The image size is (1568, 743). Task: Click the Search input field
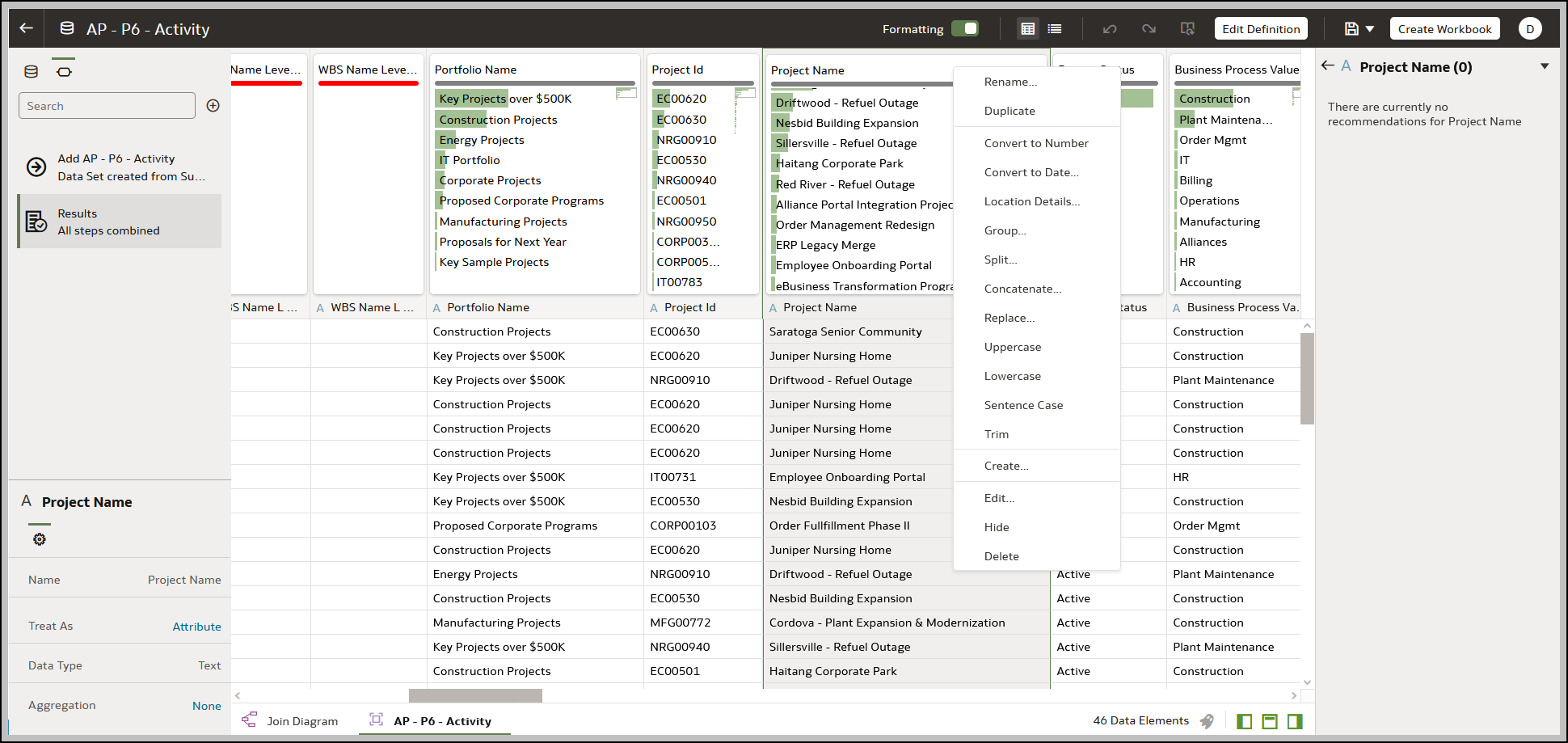click(x=107, y=106)
